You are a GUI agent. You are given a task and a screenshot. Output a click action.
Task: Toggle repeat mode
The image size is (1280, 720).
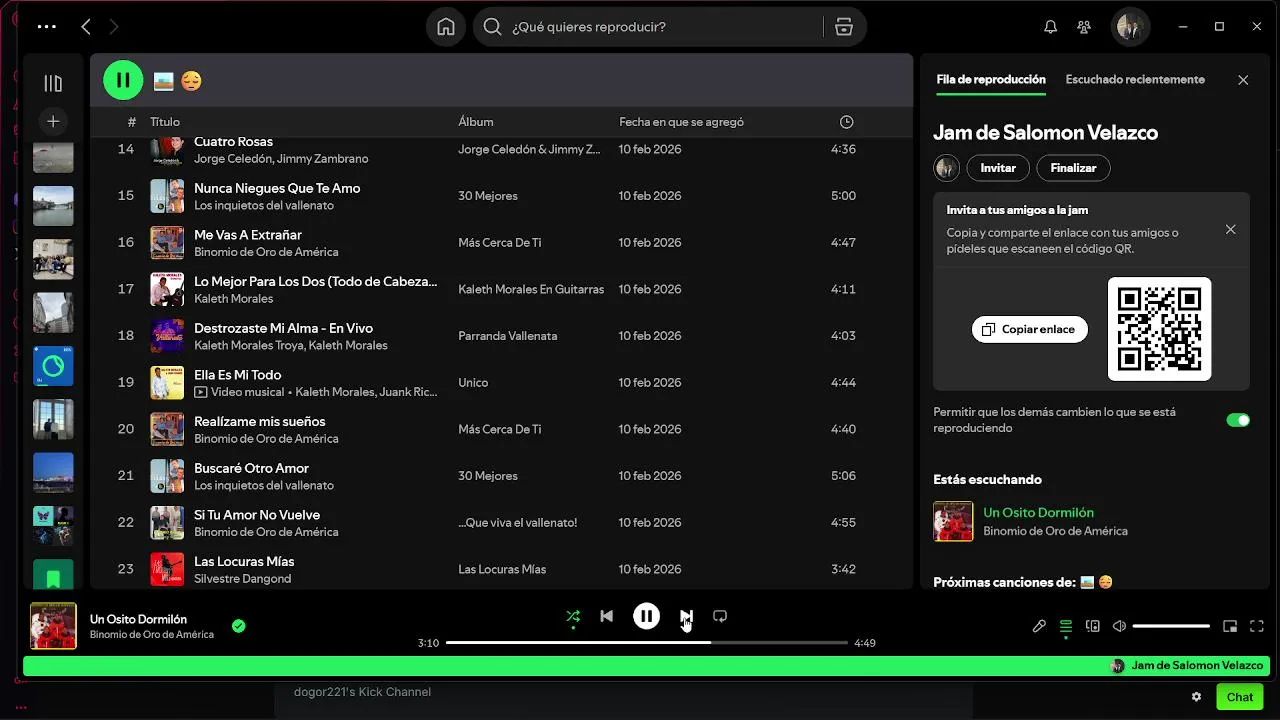(720, 616)
